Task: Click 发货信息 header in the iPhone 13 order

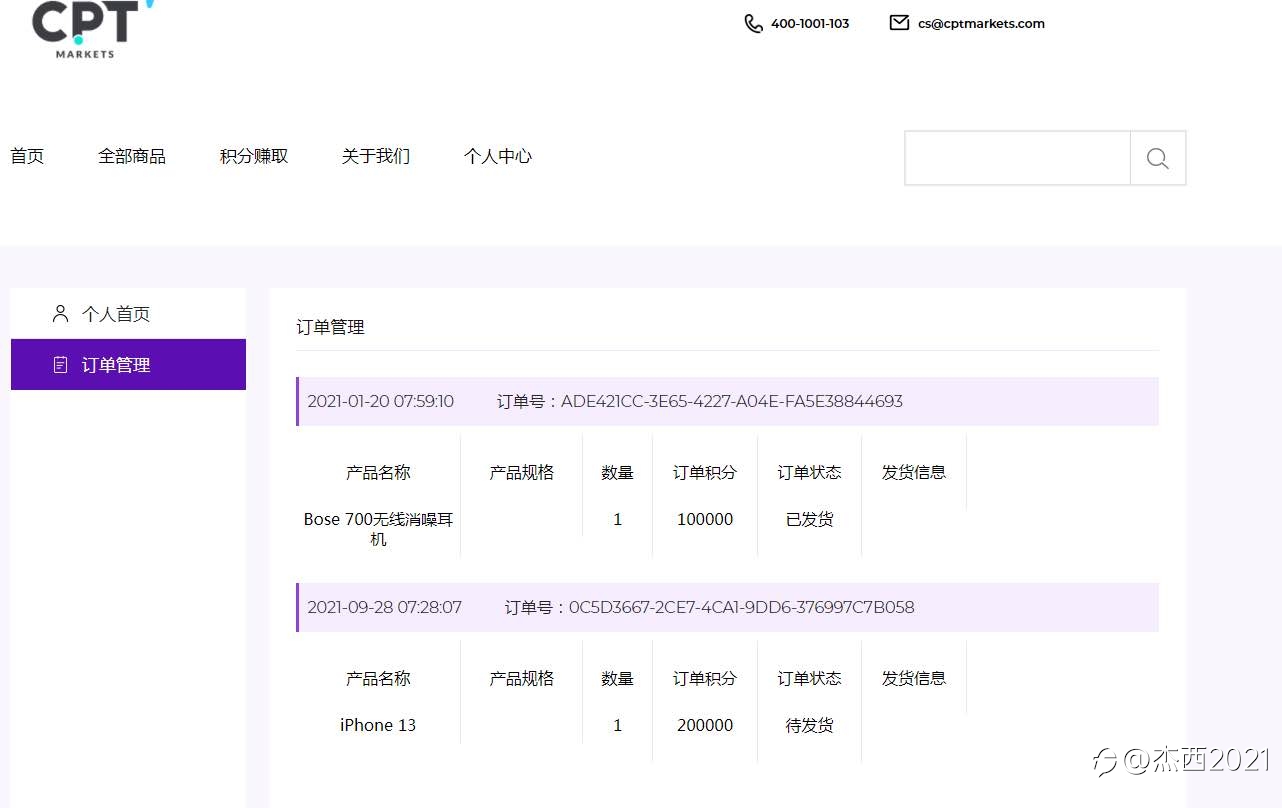Action: 914,678
